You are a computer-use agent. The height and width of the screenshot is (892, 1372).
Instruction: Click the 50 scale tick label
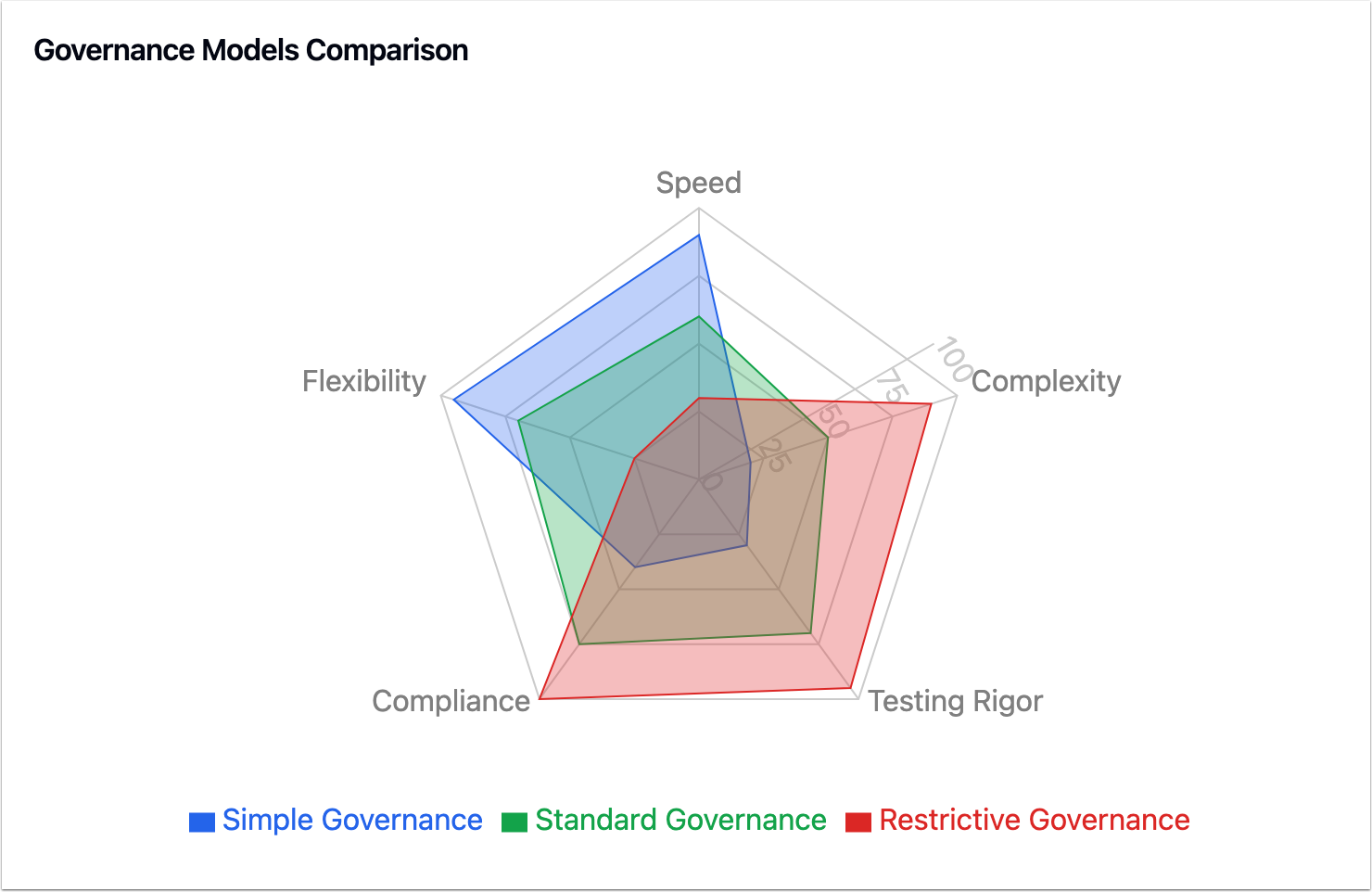pos(832,421)
